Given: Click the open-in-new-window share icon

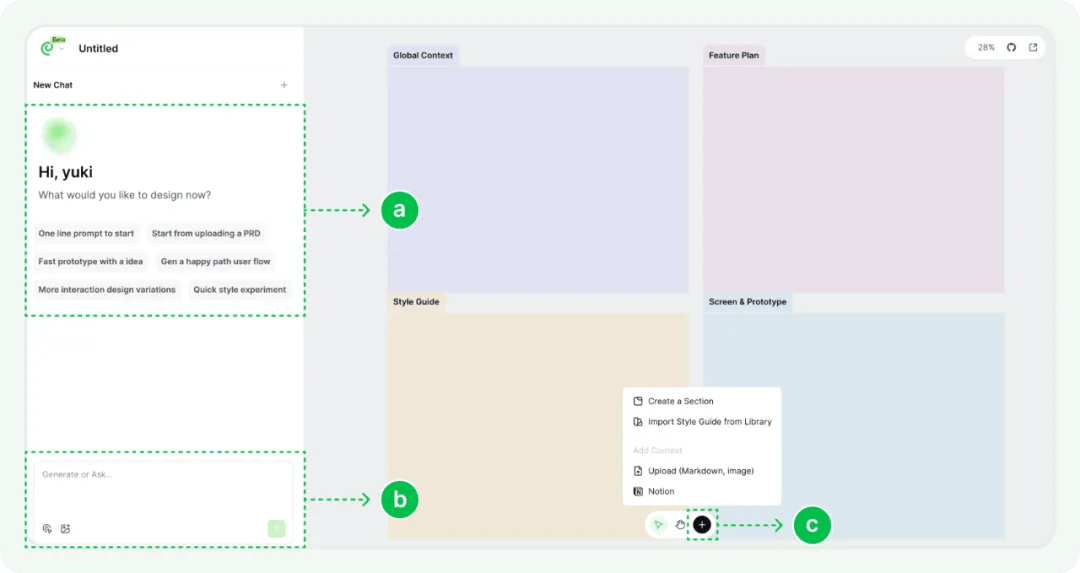Looking at the screenshot, I should pyautogui.click(x=1033, y=48).
